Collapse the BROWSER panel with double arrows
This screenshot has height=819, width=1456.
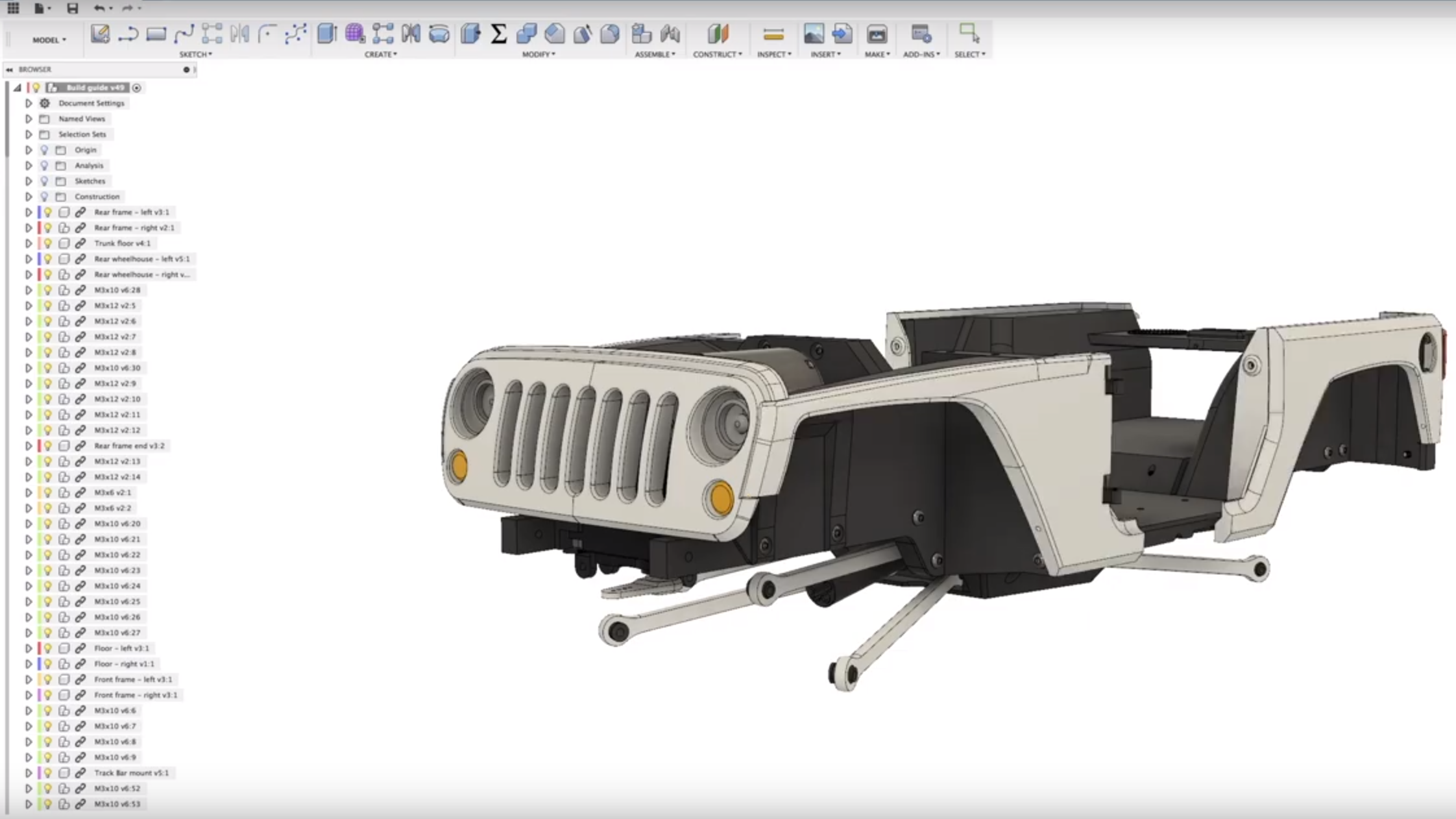tap(9, 69)
